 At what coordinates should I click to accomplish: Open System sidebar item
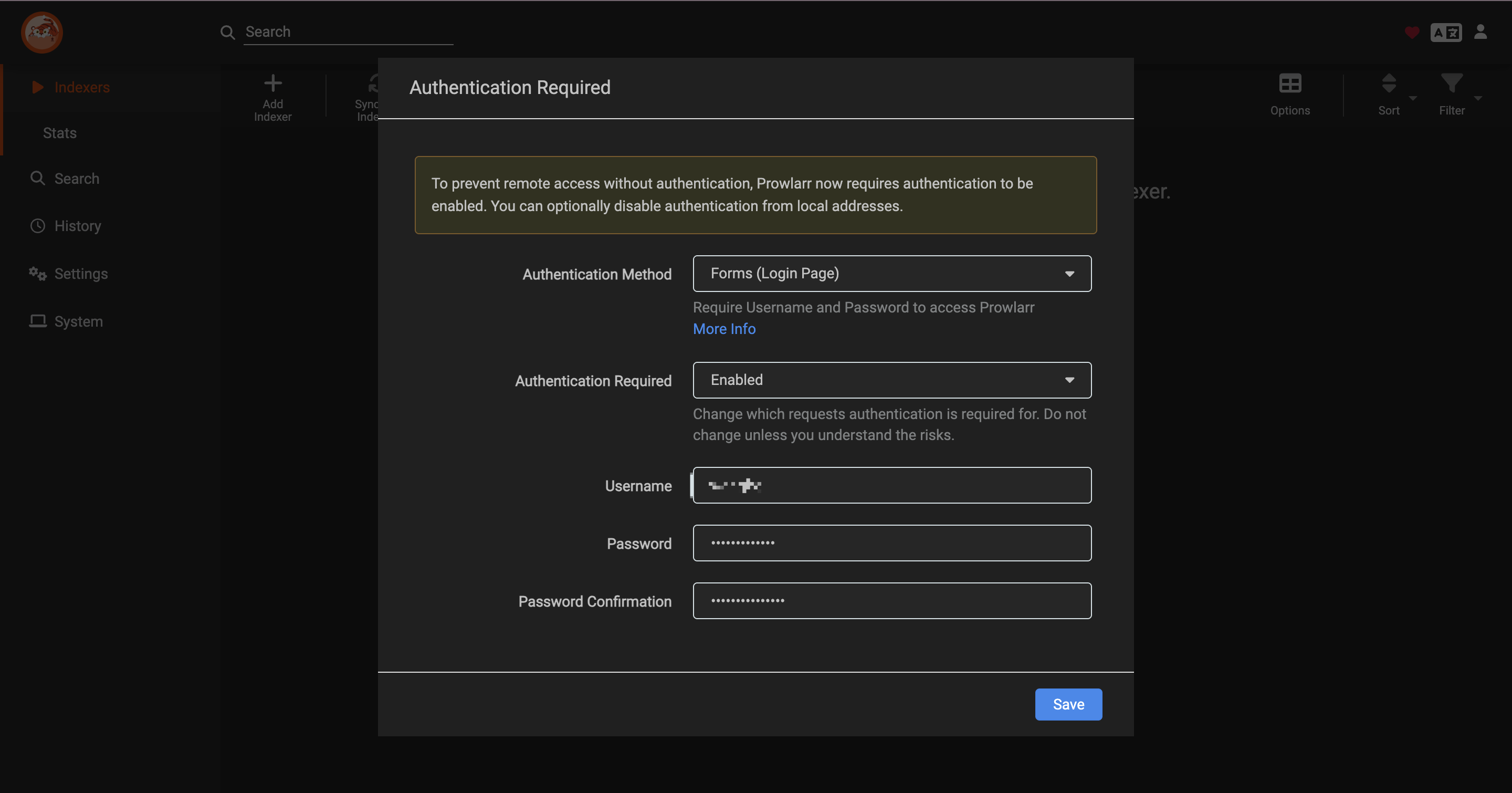click(78, 321)
